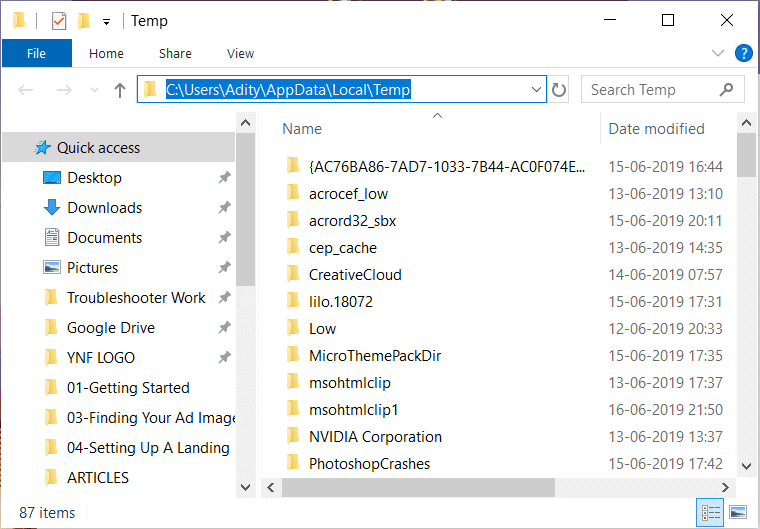Screen dimensions: 760x529
Task: Go up one folder level arrow
Action: (120, 90)
